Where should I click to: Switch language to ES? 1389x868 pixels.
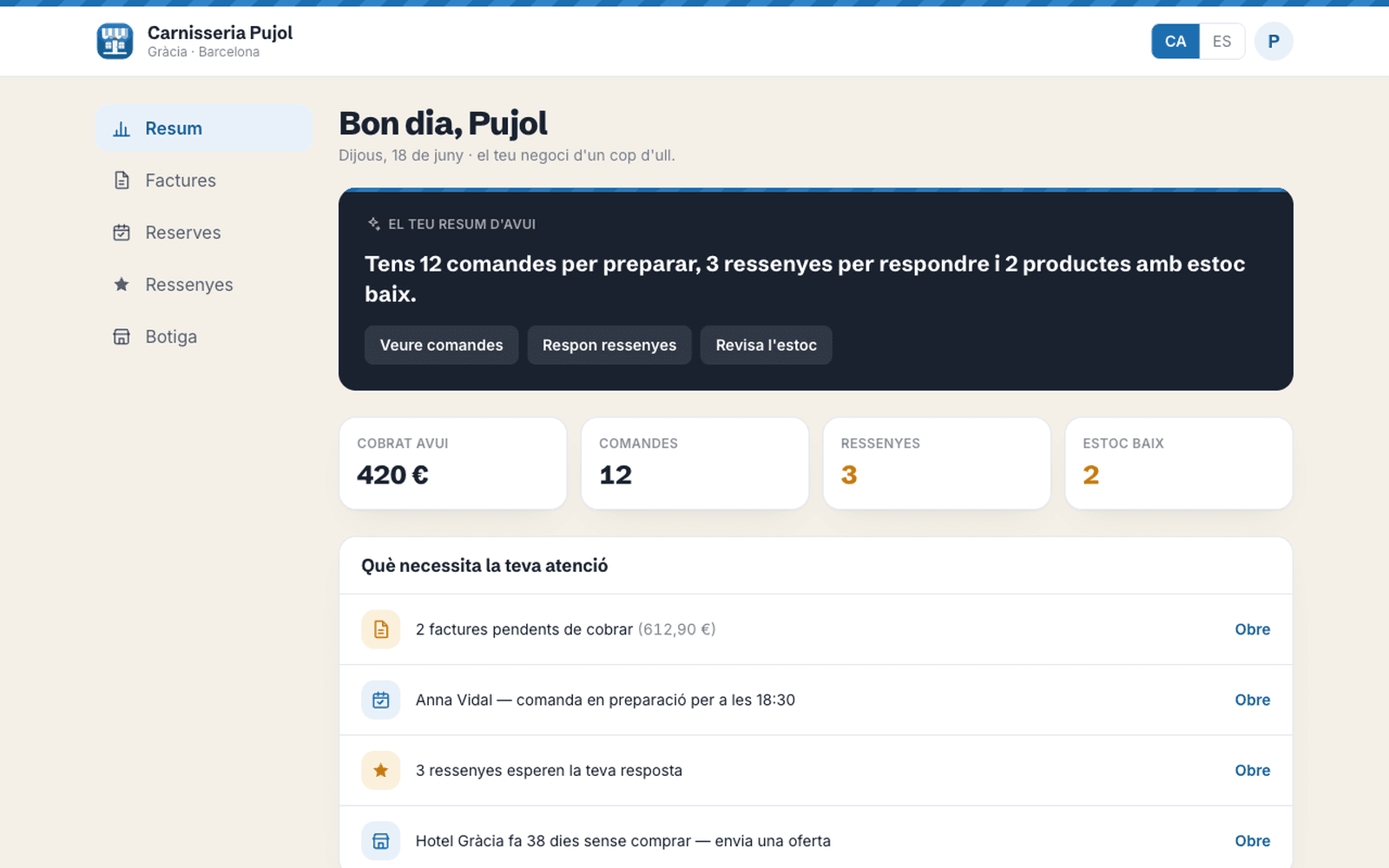click(1221, 42)
